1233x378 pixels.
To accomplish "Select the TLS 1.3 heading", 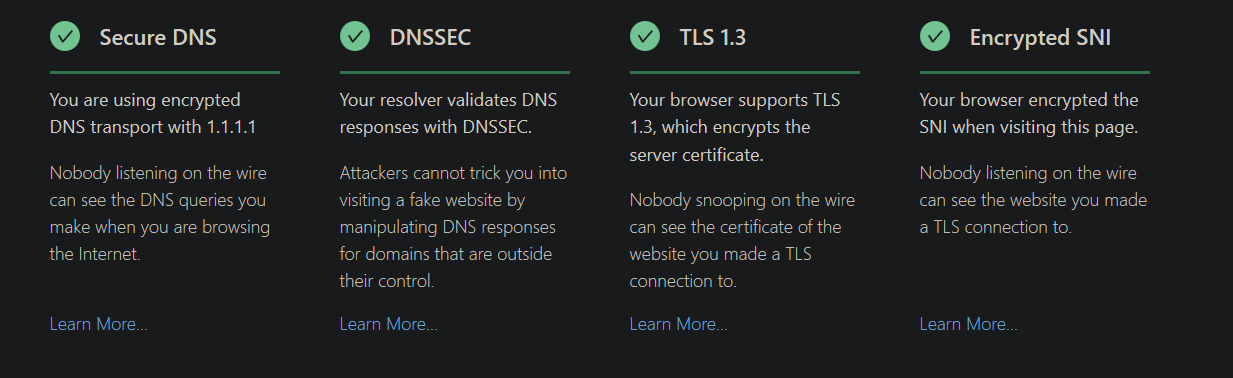I will [x=713, y=38].
